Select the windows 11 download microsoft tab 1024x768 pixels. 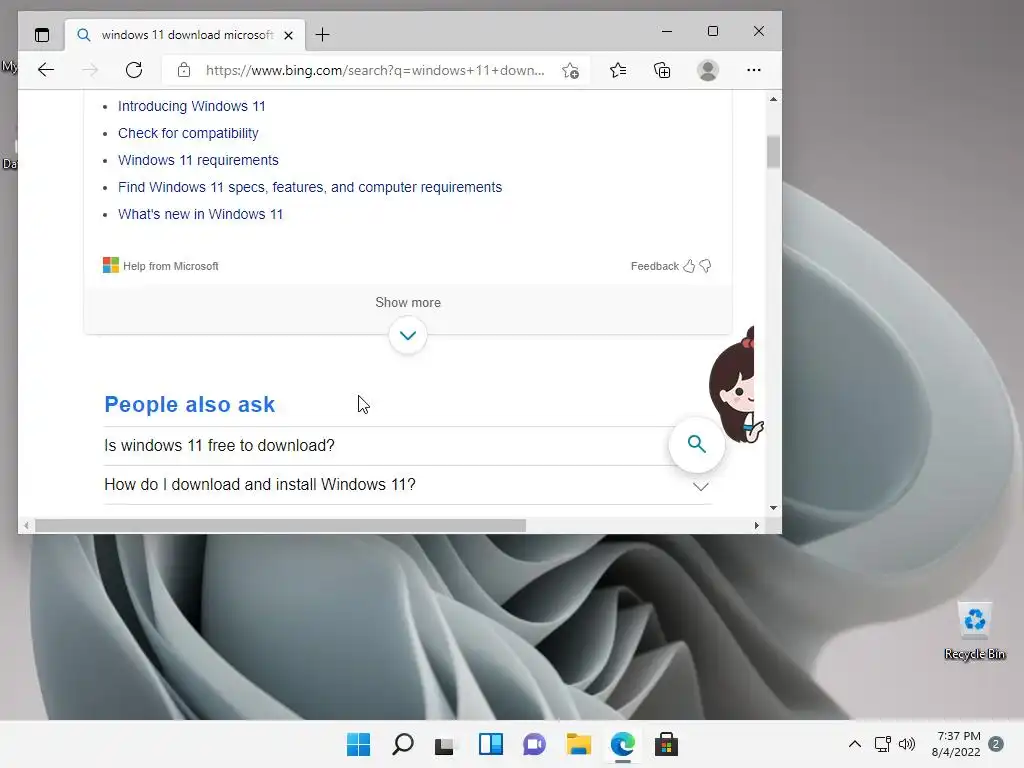(187, 35)
